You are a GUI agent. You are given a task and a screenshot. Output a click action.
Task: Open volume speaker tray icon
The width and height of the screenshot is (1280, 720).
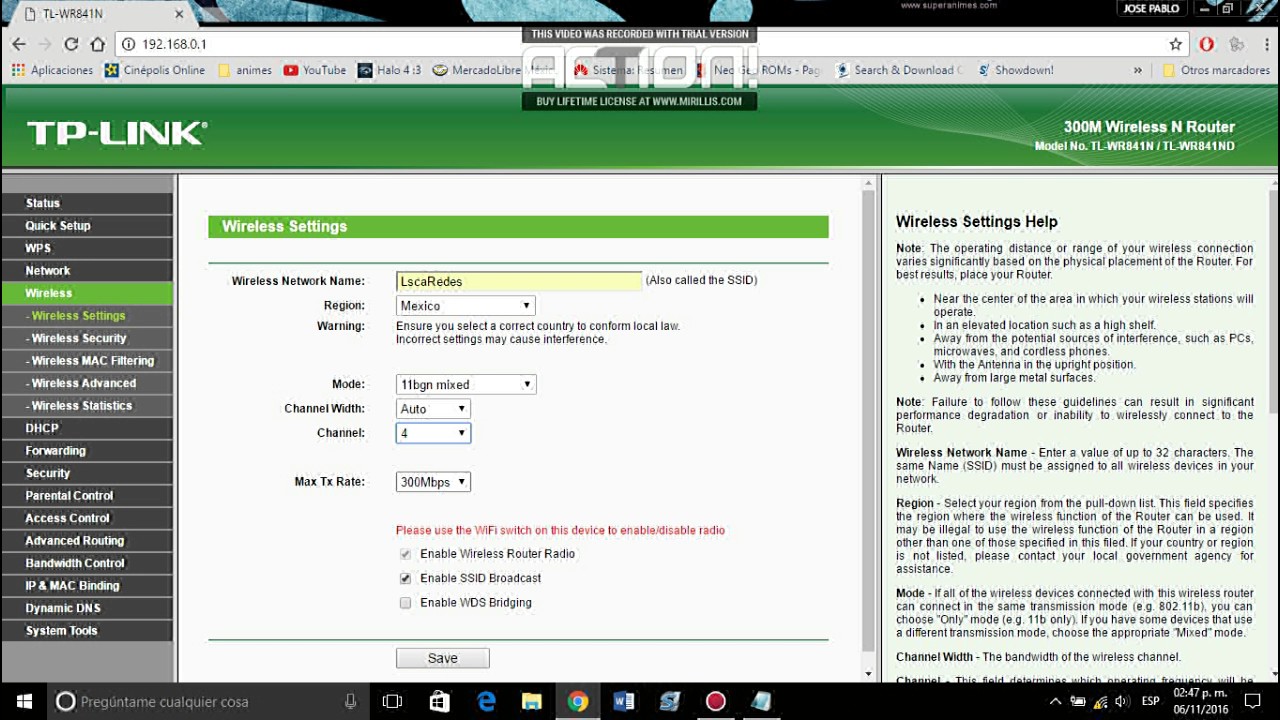point(1122,701)
